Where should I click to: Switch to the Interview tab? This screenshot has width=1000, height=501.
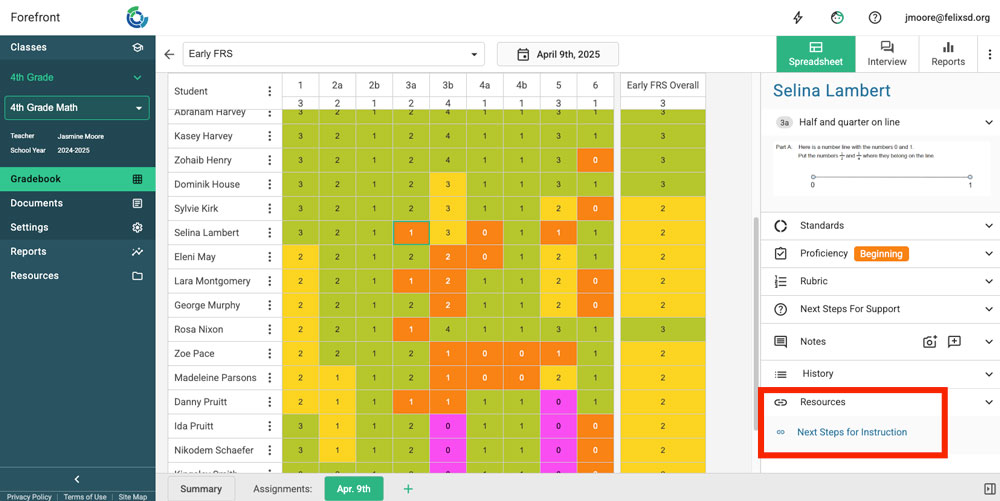[886, 54]
